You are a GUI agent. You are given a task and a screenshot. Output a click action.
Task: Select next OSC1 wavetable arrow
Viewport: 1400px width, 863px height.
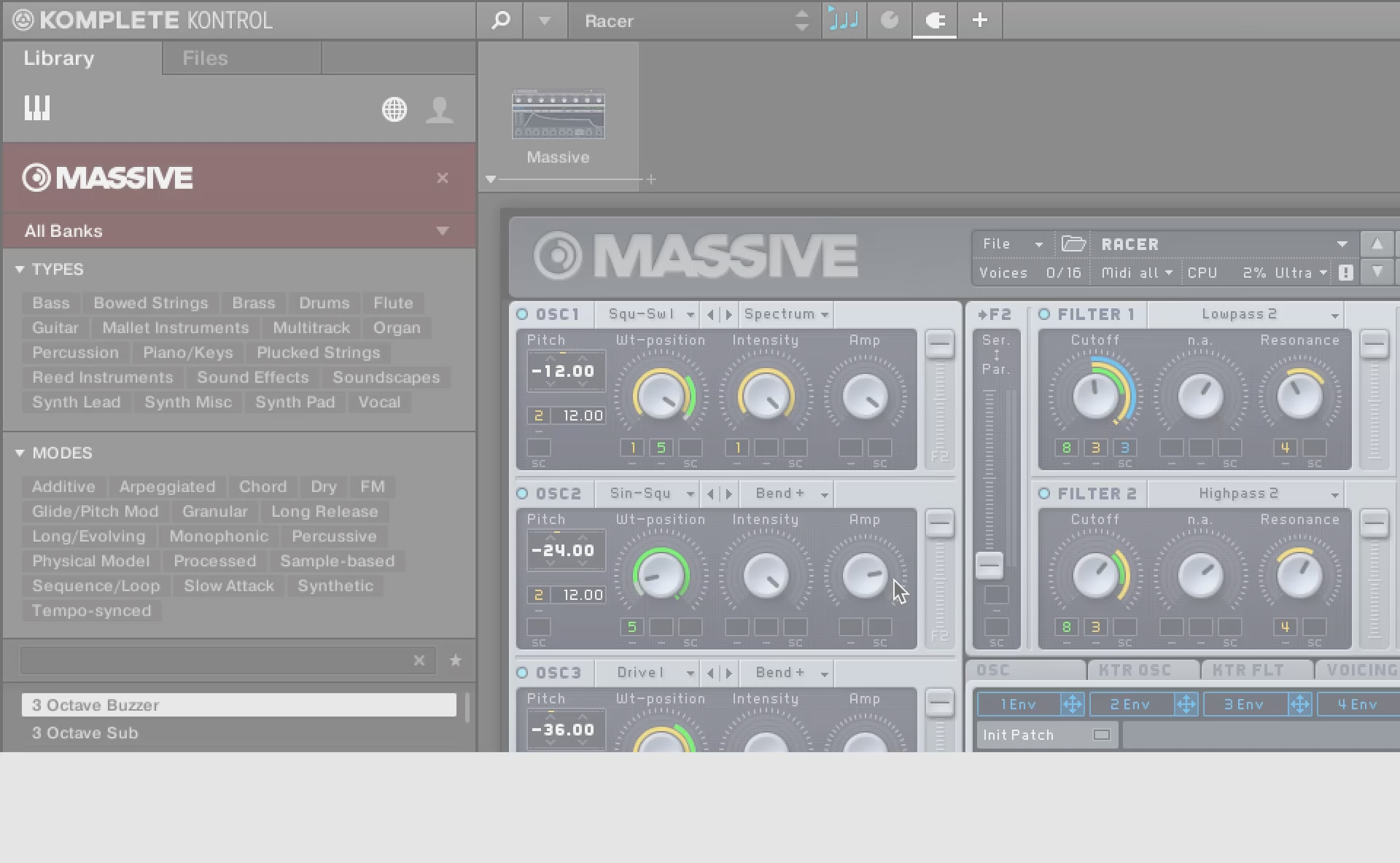pos(728,314)
